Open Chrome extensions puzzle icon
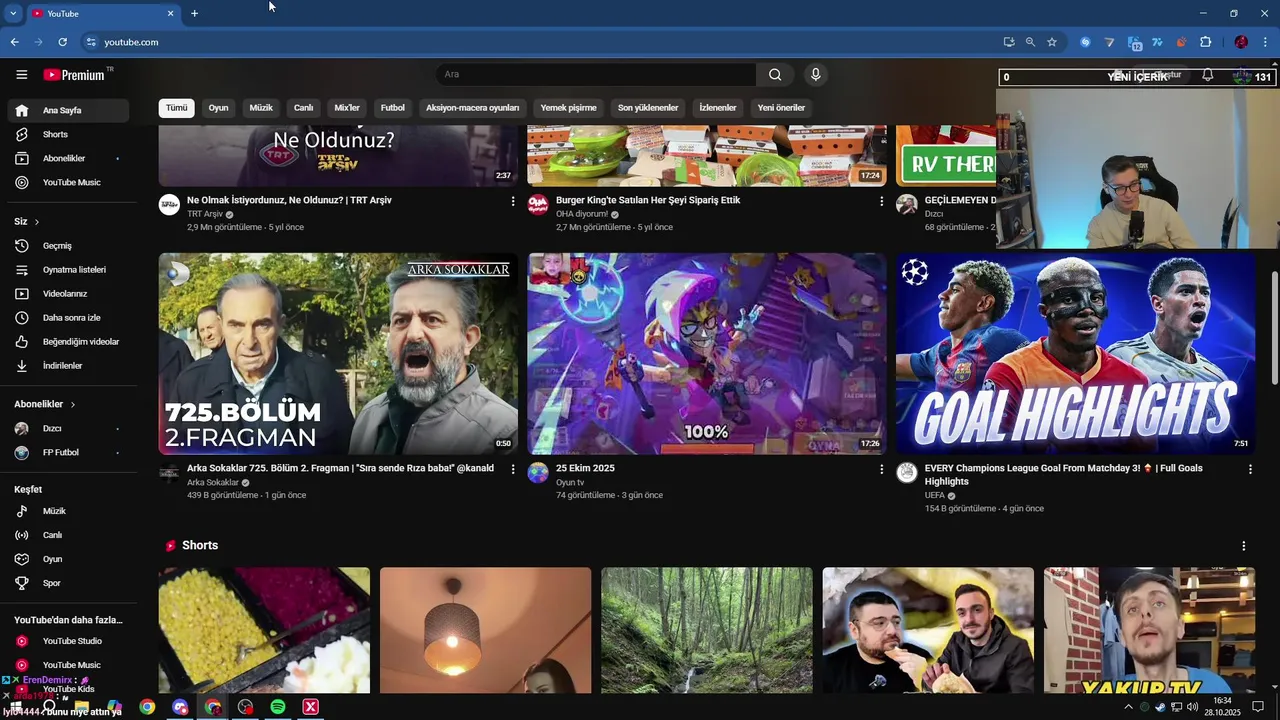 pyautogui.click(x=1205, y=42)
